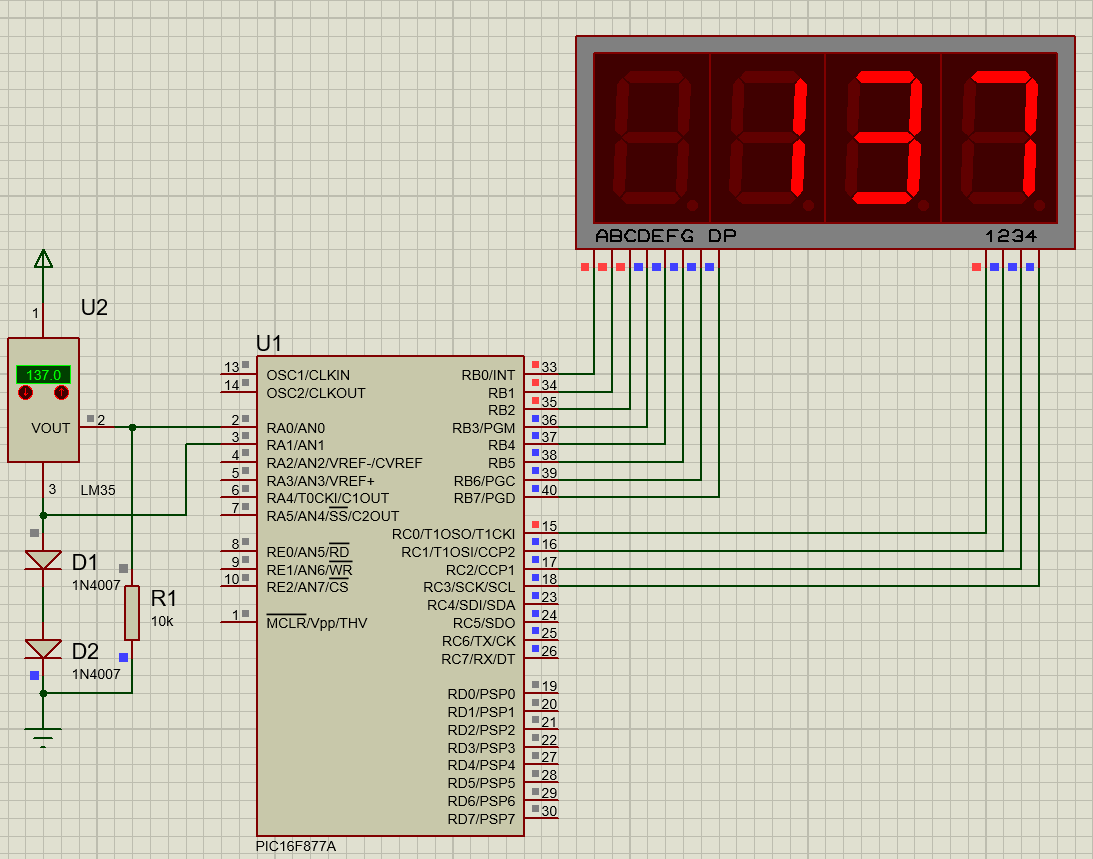This screenshot has width=1093, height=859.
Task: Click the 'PIC16F877A' part name
Action: tap(296, 846)
